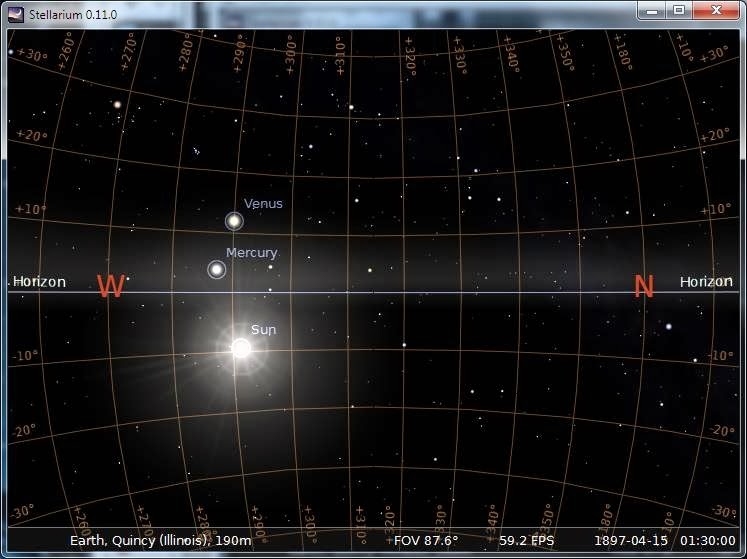
Task: Click the date "1897-04-15" in status bar
Action: pos(631,541)
